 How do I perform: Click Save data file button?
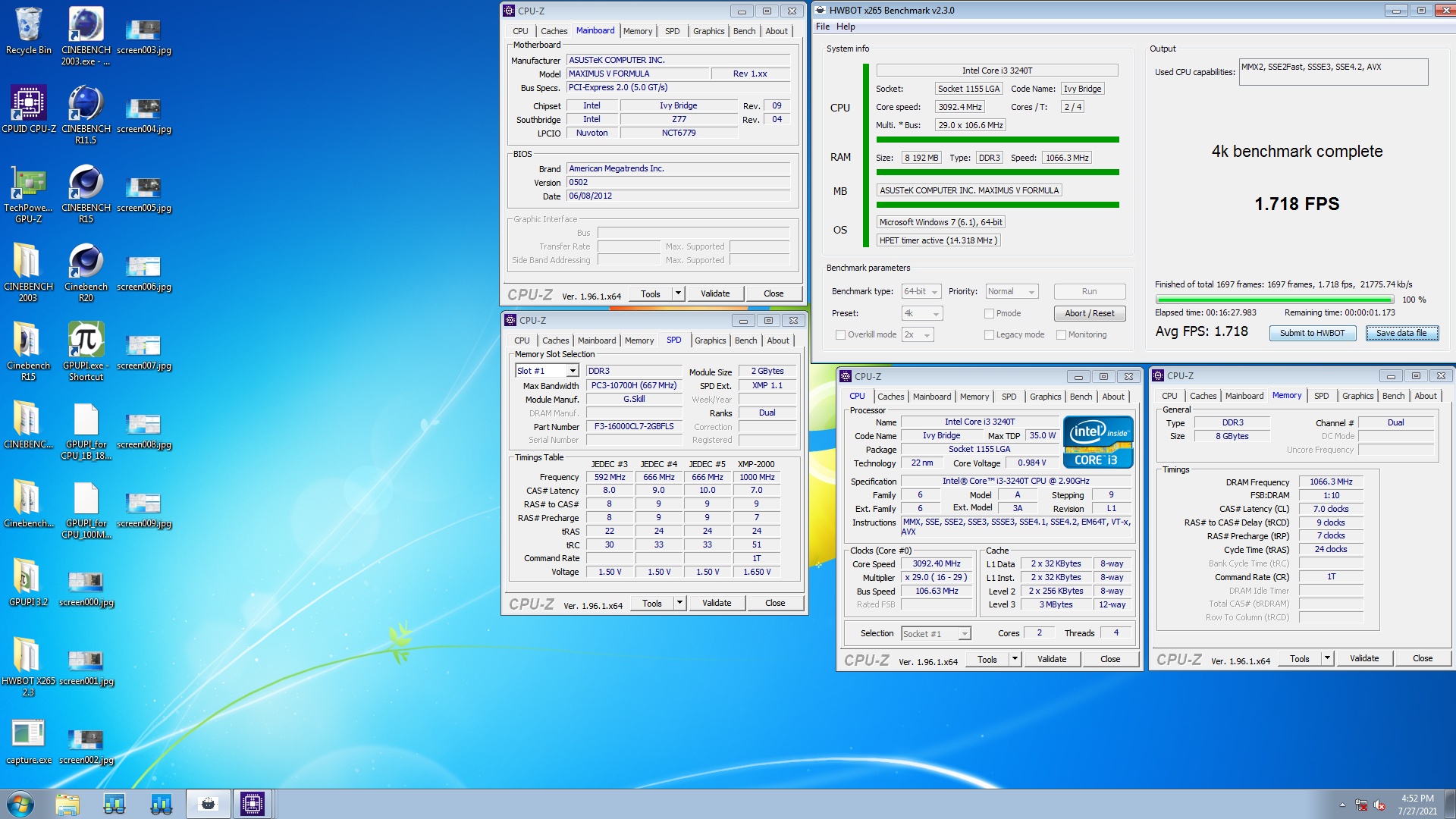tap(1401, 333)
